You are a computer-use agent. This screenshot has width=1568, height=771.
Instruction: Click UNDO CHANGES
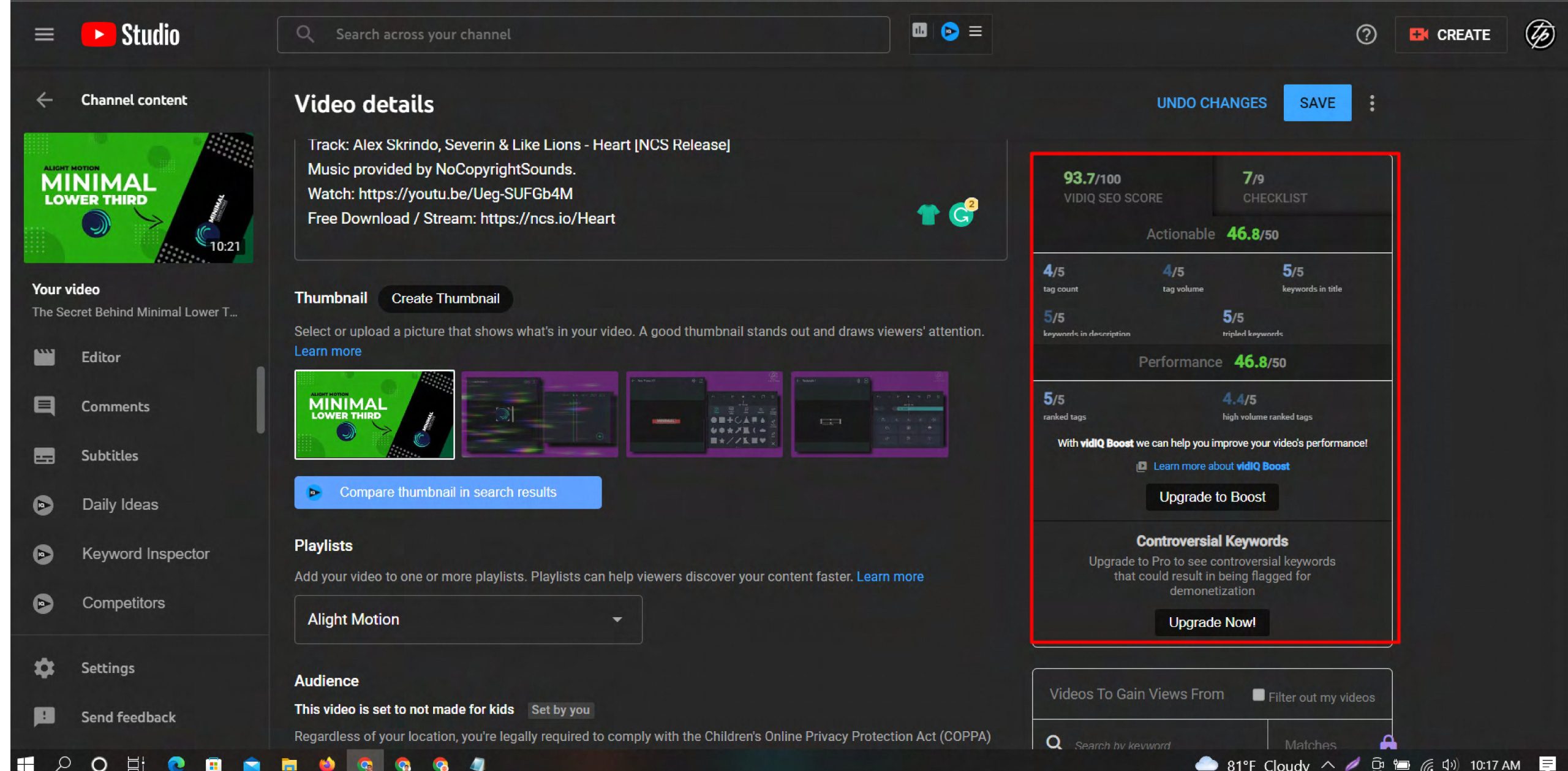pyautogui.click(x=1212, y=103)
